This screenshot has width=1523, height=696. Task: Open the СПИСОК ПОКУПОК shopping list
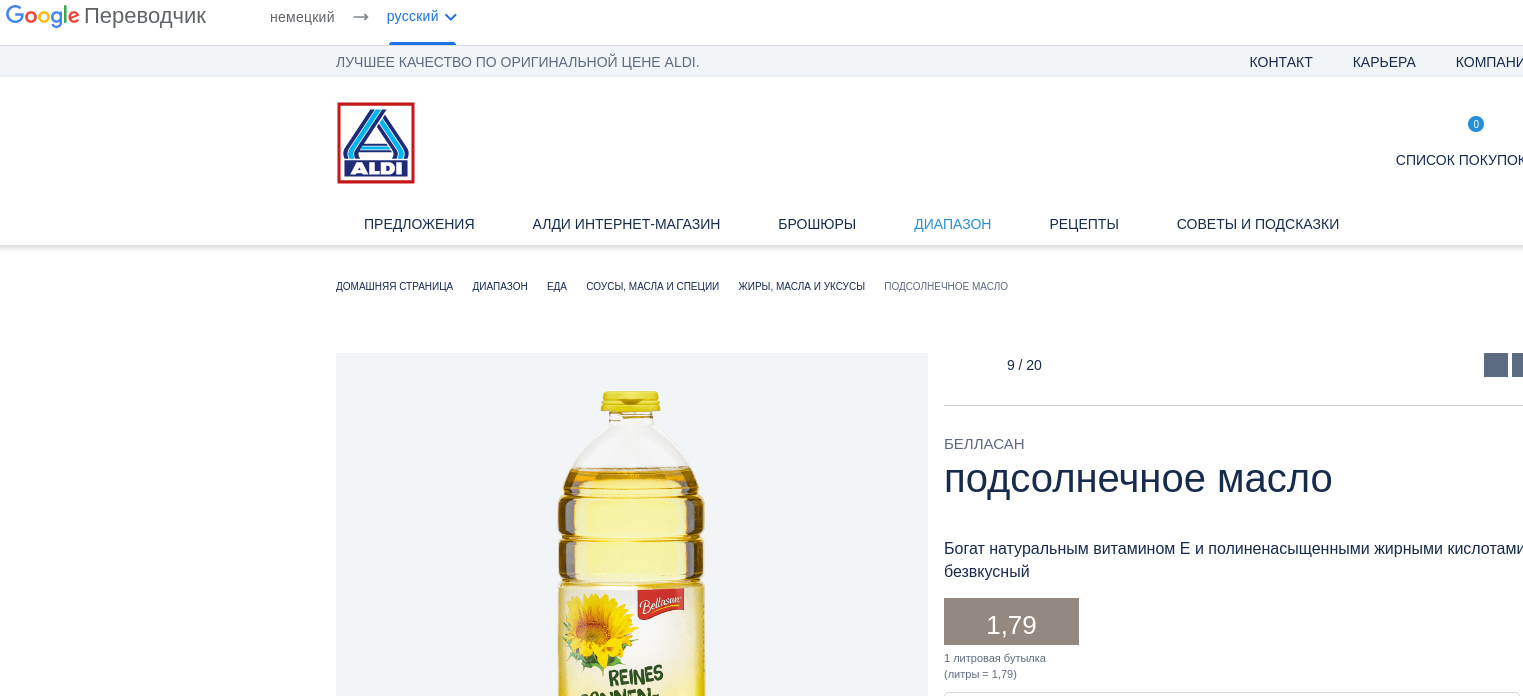click(x=1459, y=160)
